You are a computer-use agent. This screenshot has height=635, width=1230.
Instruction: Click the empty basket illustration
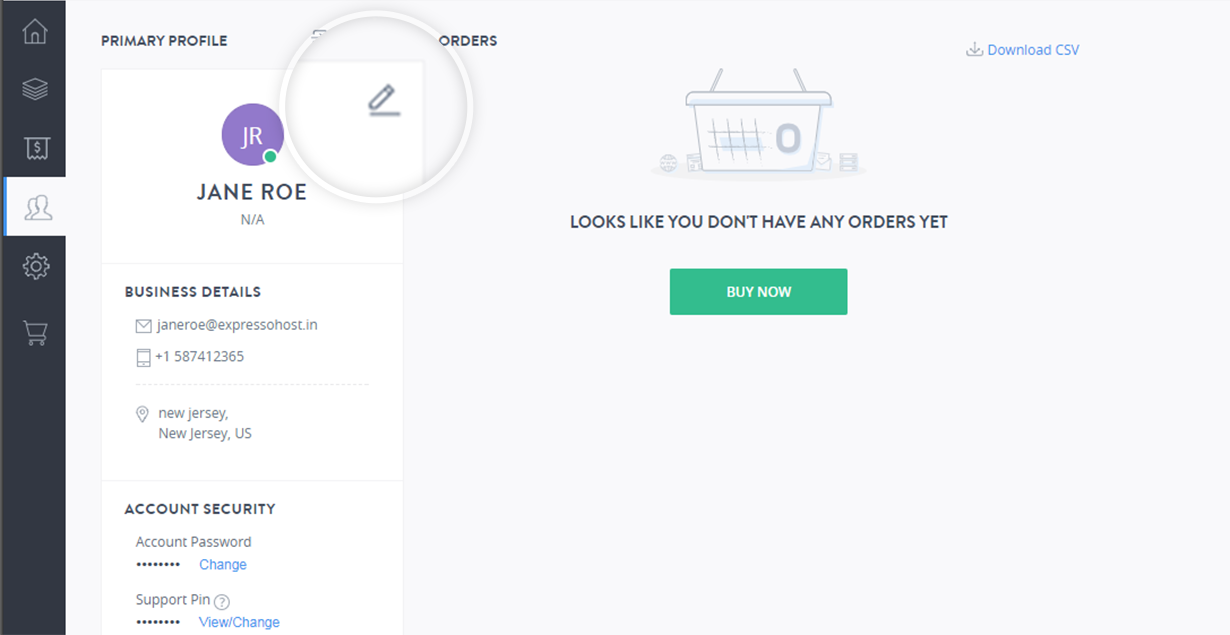point(758,125)
